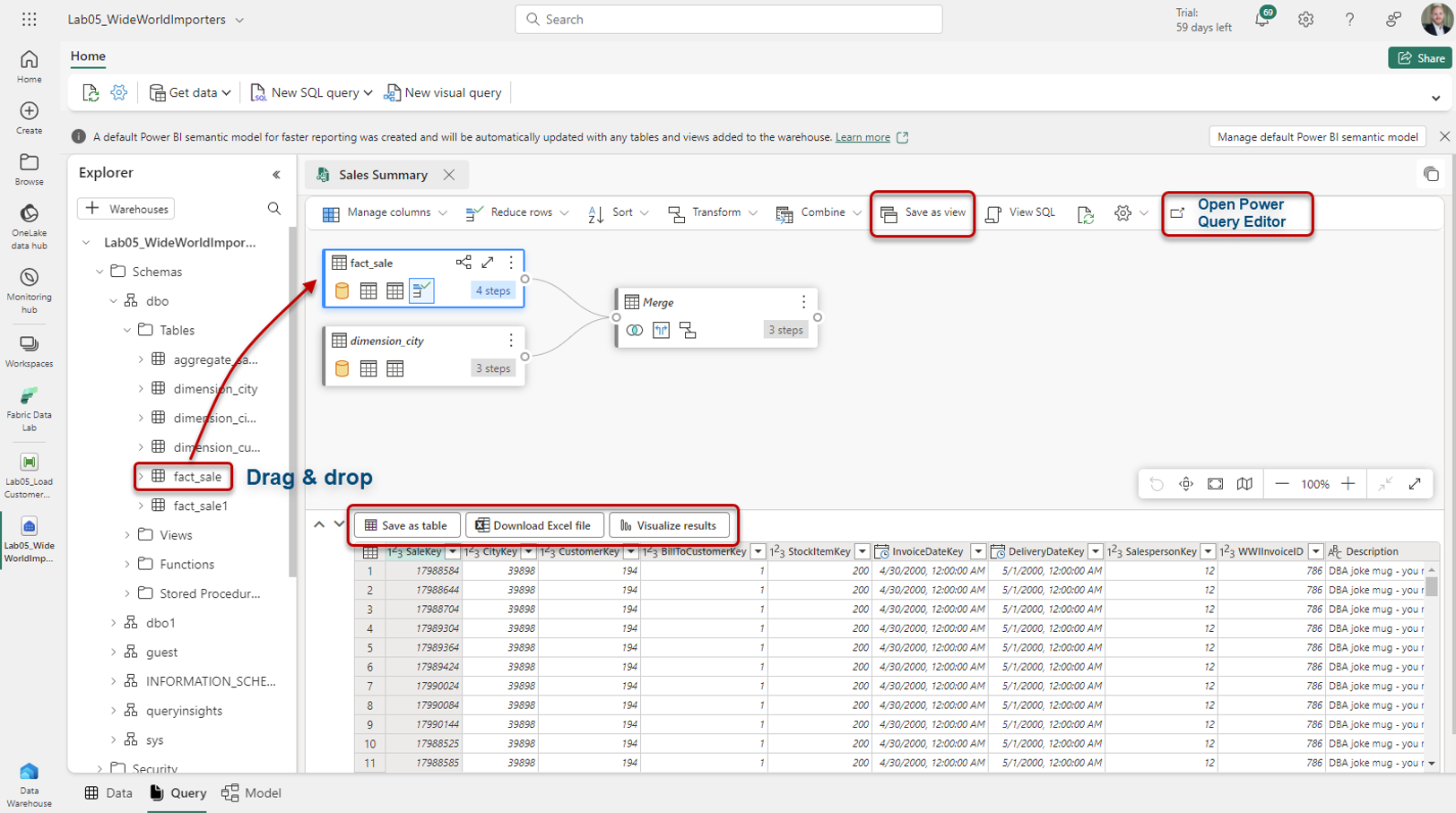This screenshot has height=813, width=1456.
Task: Select the Home ribbon tab
Action: pos(88,56)
